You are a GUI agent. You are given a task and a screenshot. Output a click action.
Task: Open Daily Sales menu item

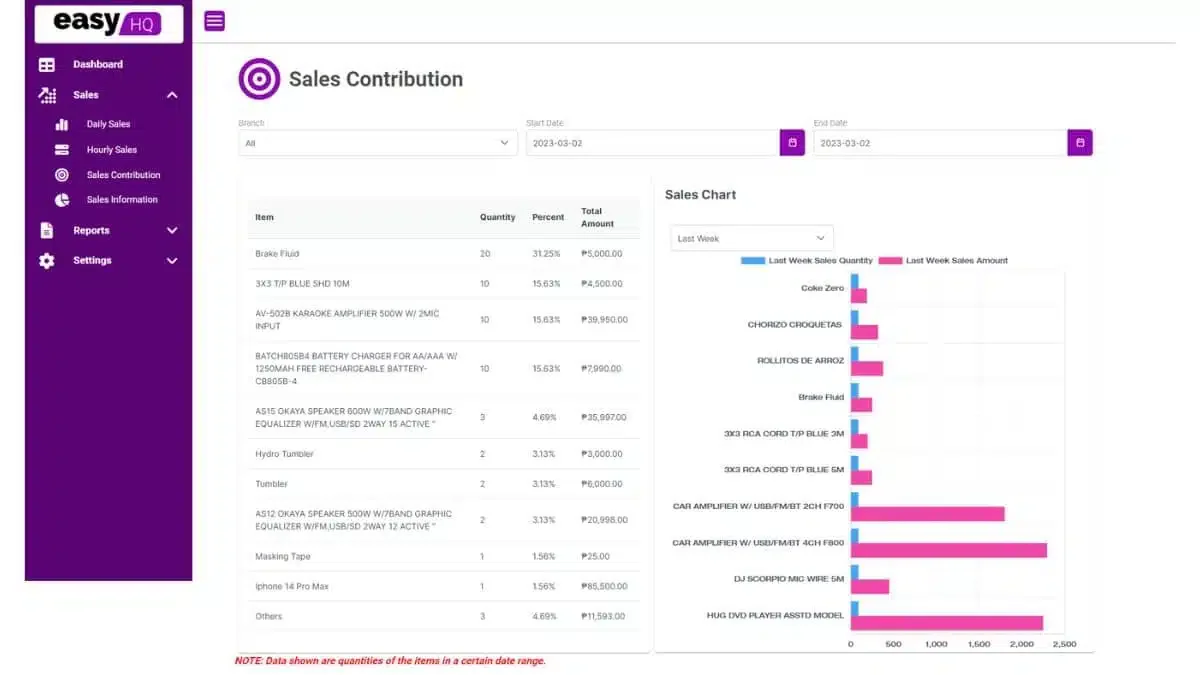(x=108, y=124)
